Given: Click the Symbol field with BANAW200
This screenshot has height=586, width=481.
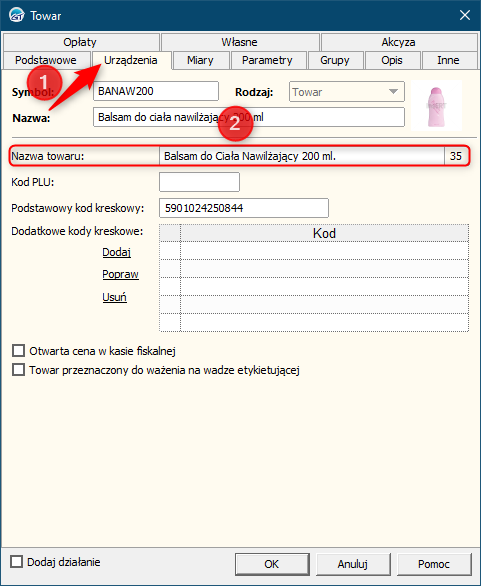Looking at the screenshot, I should 156,91.
